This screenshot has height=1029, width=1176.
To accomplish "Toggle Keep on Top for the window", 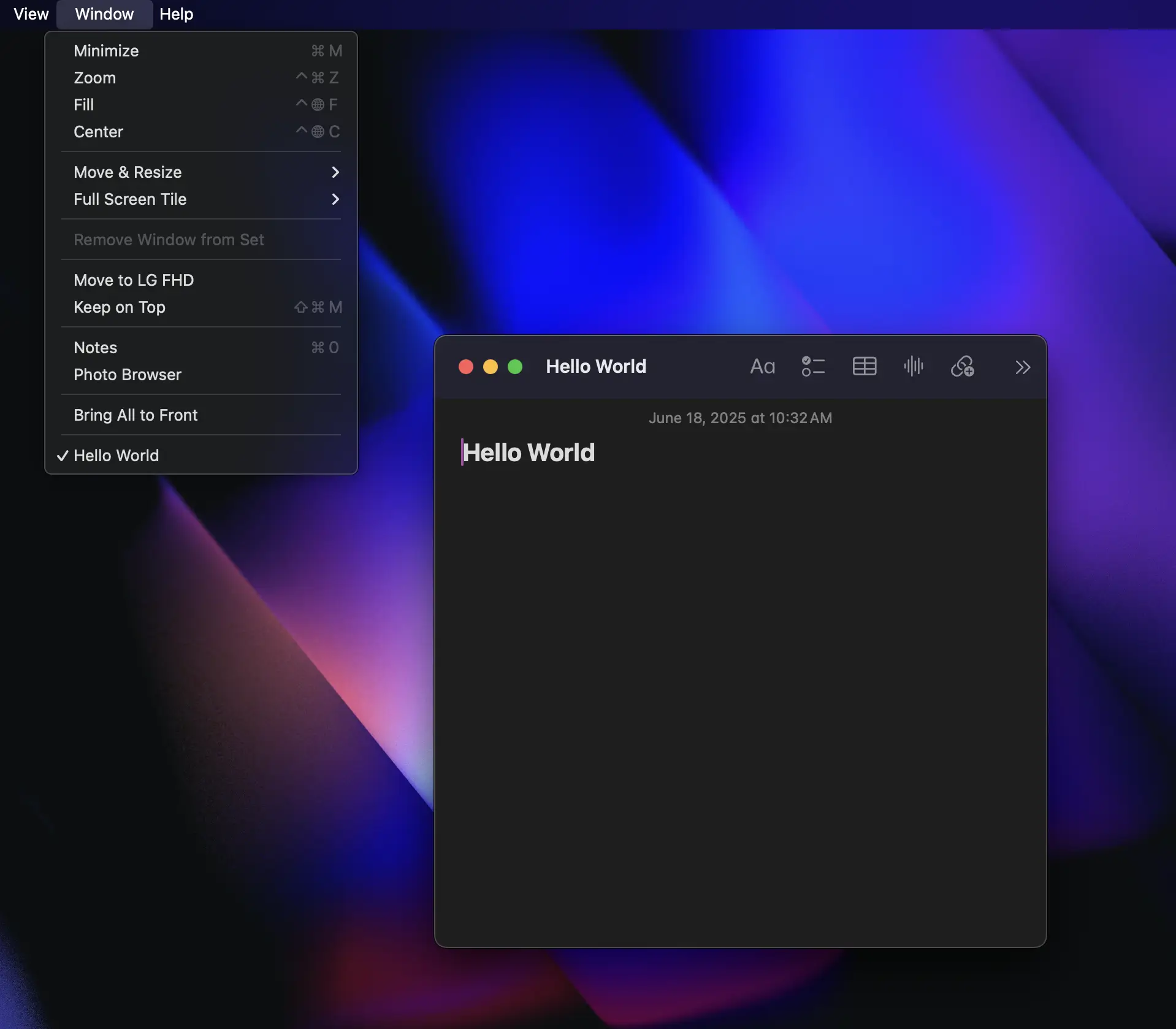I will [x=120, y=307].
